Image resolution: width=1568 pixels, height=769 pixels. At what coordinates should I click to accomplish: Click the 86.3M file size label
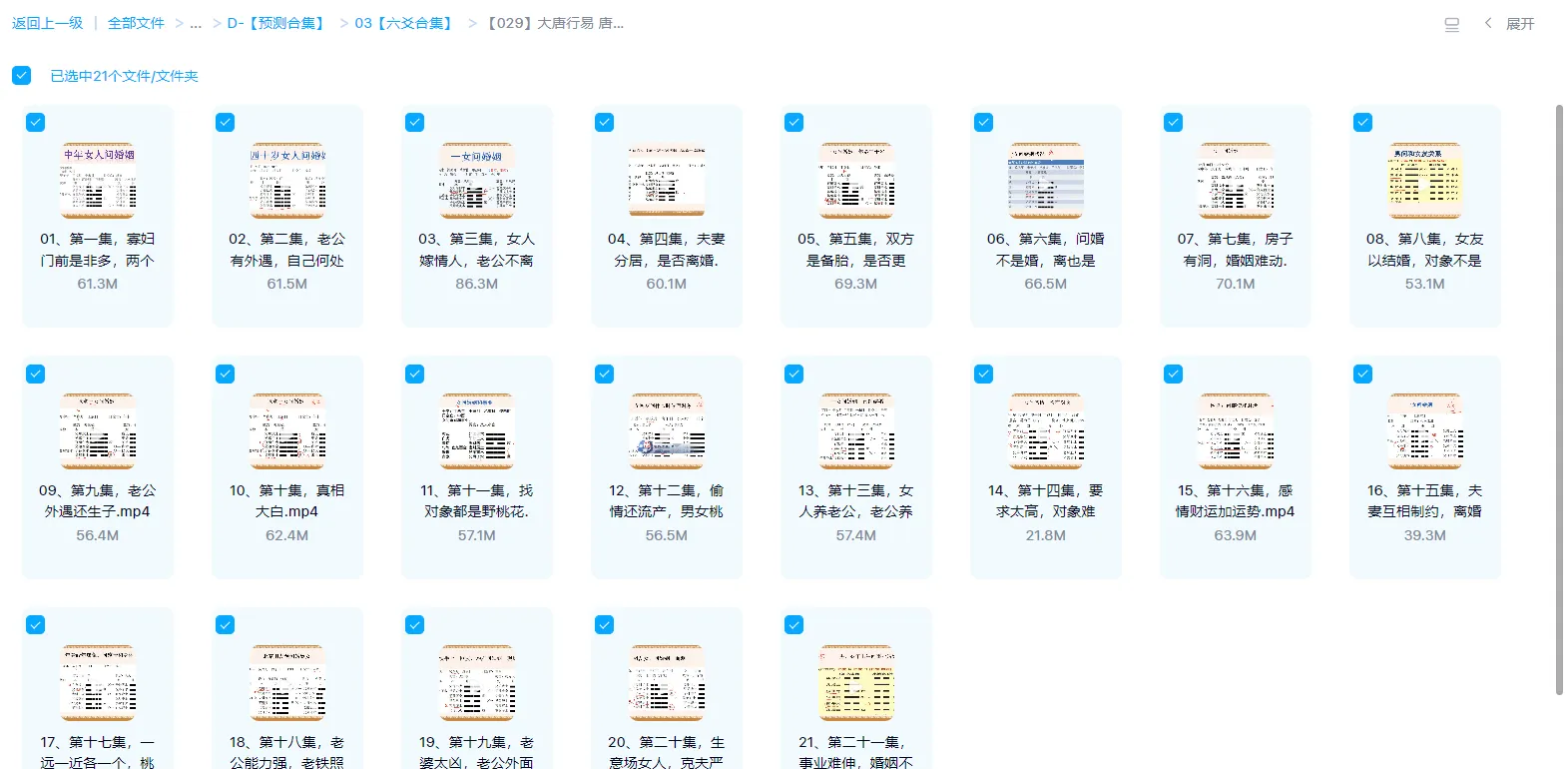click(477, 284)
